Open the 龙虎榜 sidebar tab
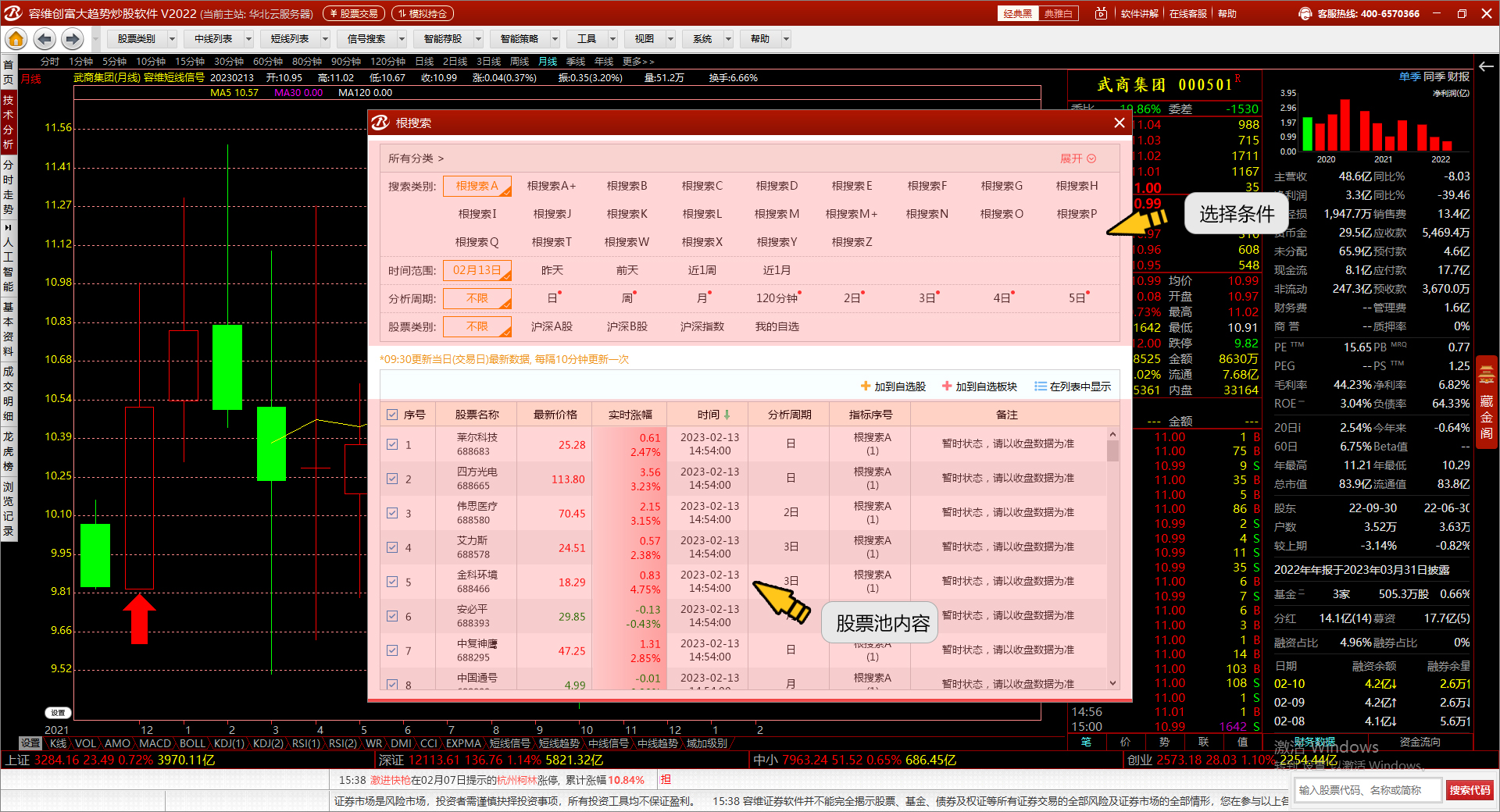Image resolution: width=1500 pixels, height=812 pixels. (x=8, y=451)
